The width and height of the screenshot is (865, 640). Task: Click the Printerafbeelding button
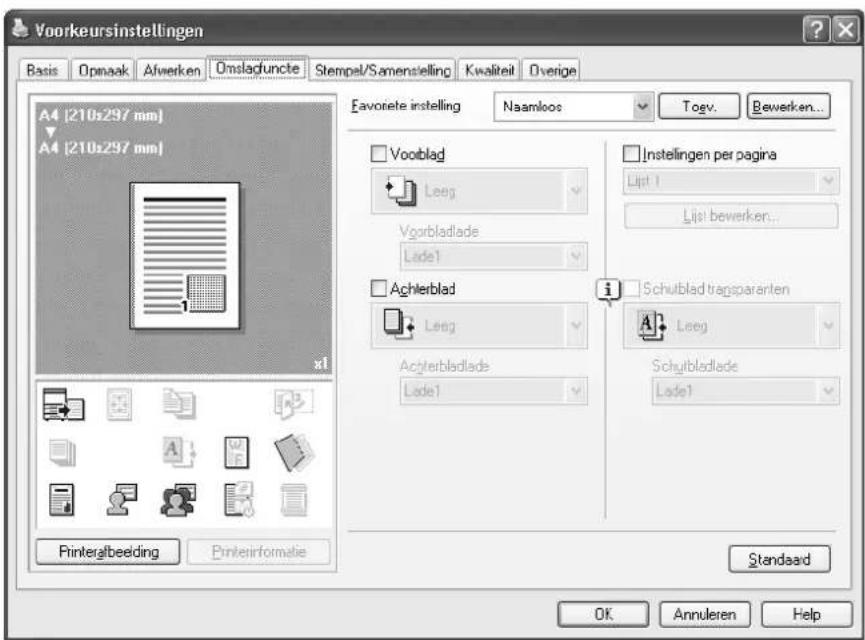coord(108,552)
